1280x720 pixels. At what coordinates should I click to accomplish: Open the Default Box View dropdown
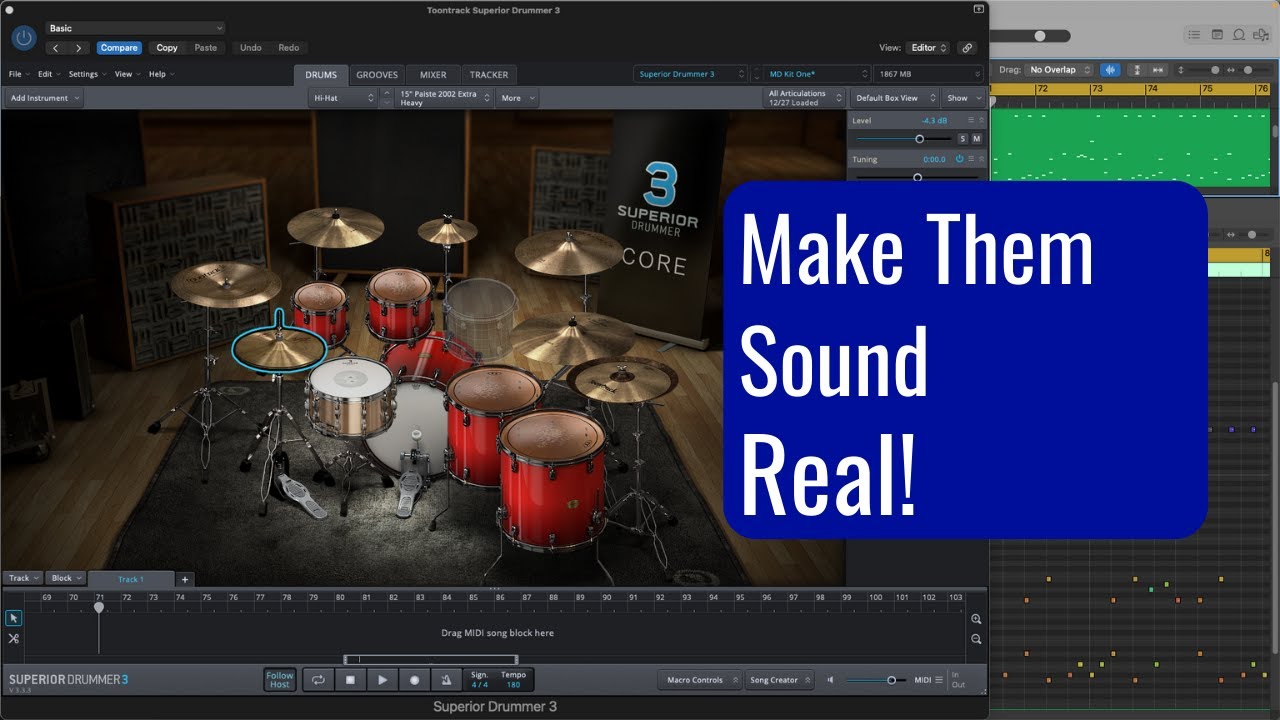point(894,98)
